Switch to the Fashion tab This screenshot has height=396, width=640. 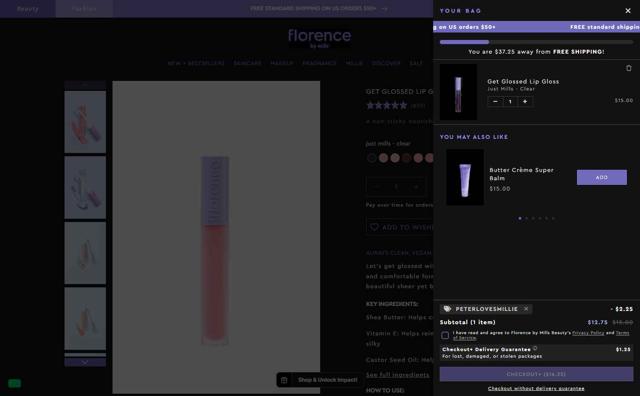pos(84,9)
